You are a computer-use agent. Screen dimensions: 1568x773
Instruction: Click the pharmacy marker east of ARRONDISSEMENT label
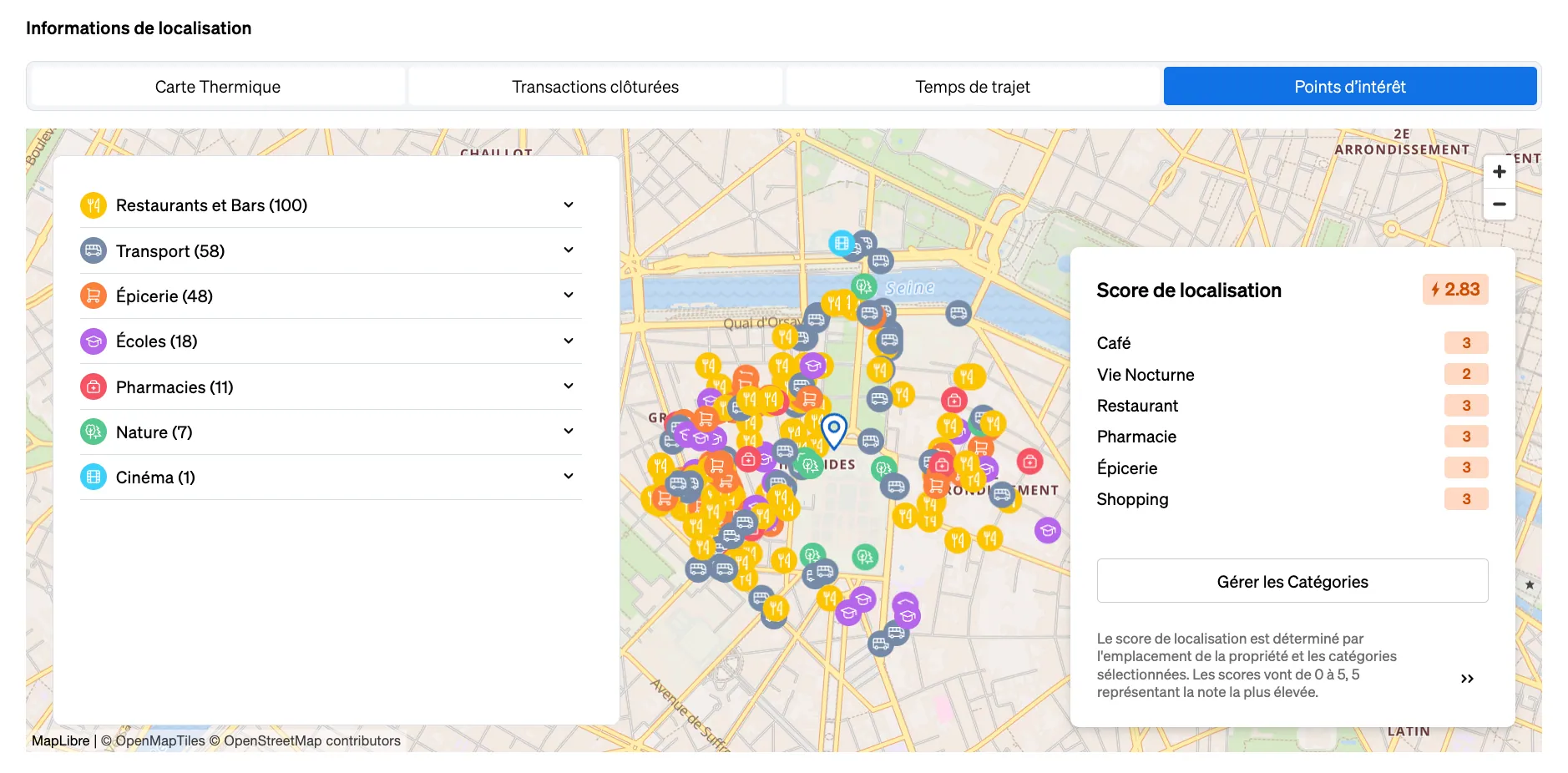1029,461
